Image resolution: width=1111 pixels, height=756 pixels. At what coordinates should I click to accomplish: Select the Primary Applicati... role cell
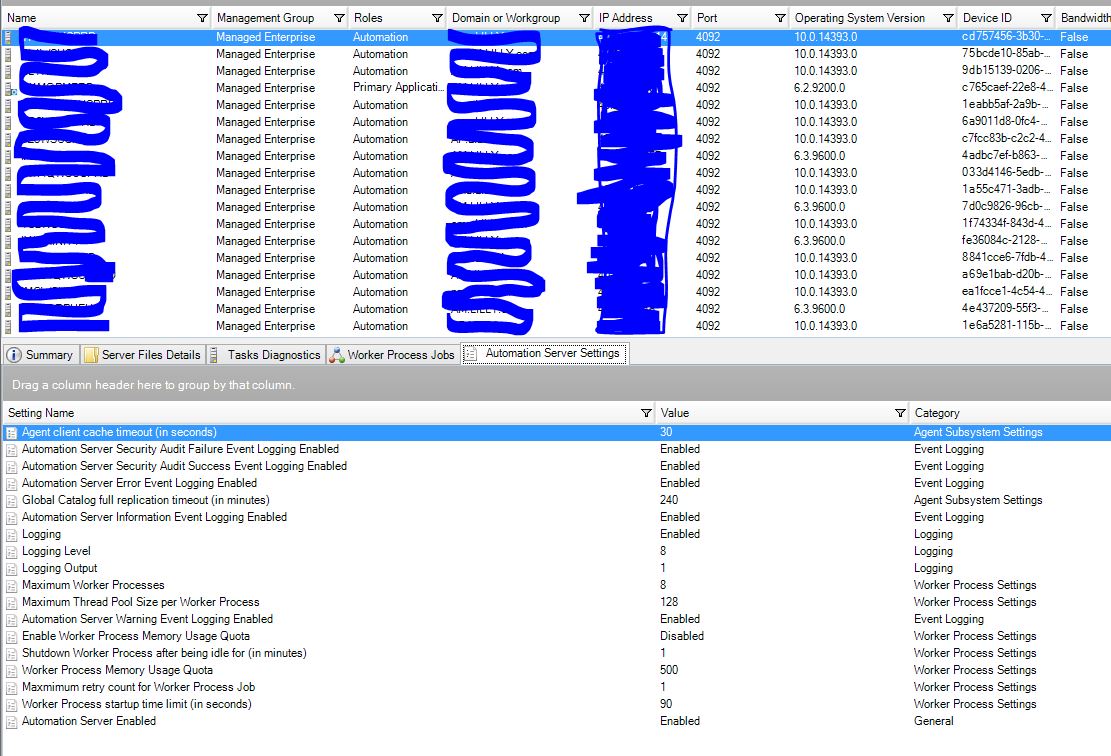click(398, 87)
